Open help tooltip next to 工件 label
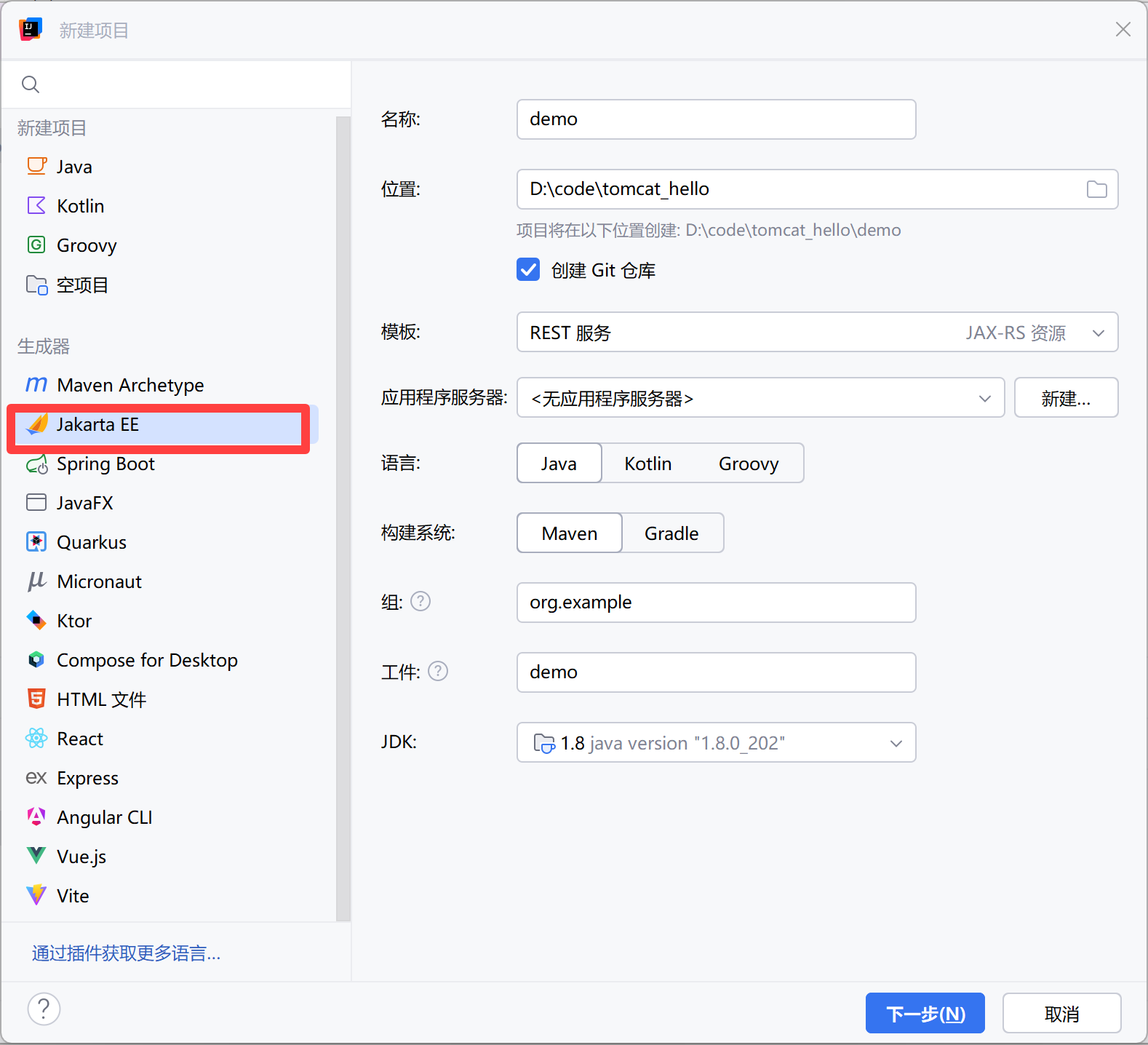The image size is (1148, 1045). point(438,671)
